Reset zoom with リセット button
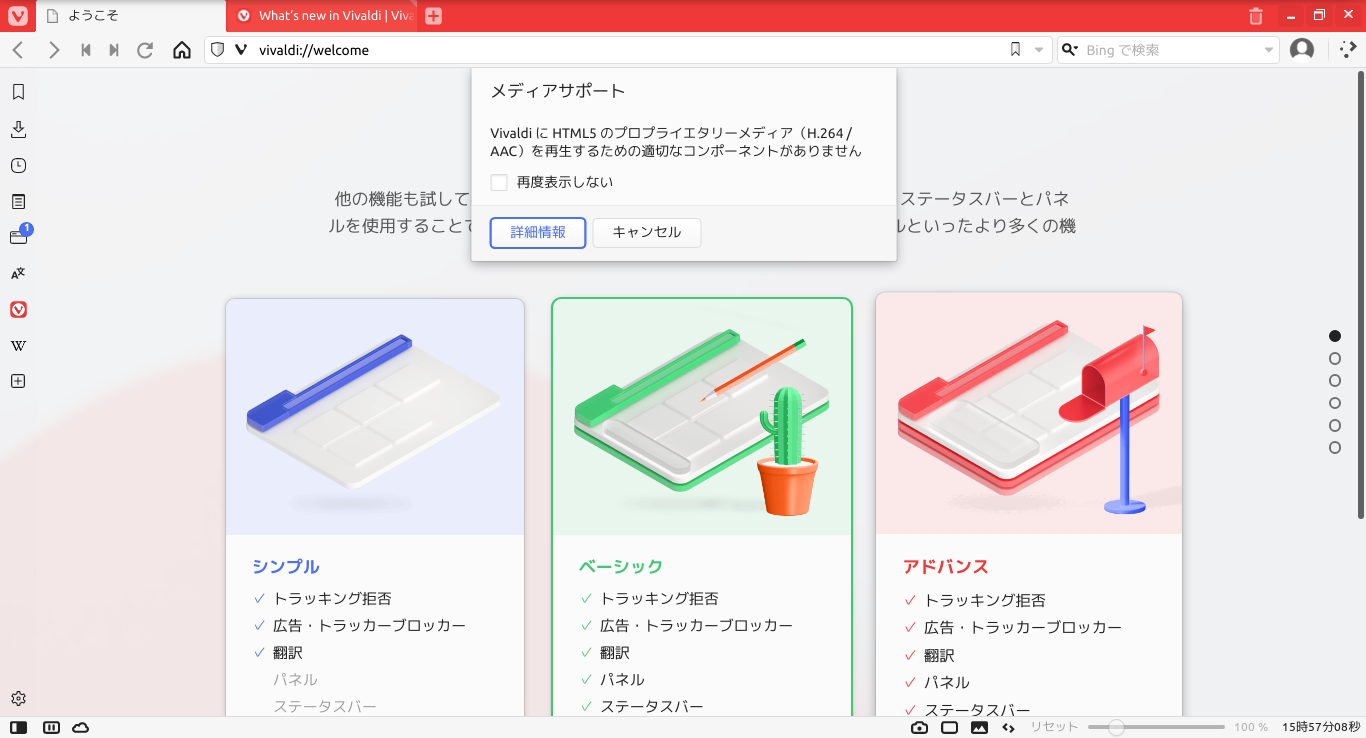 click(1054, 727)
